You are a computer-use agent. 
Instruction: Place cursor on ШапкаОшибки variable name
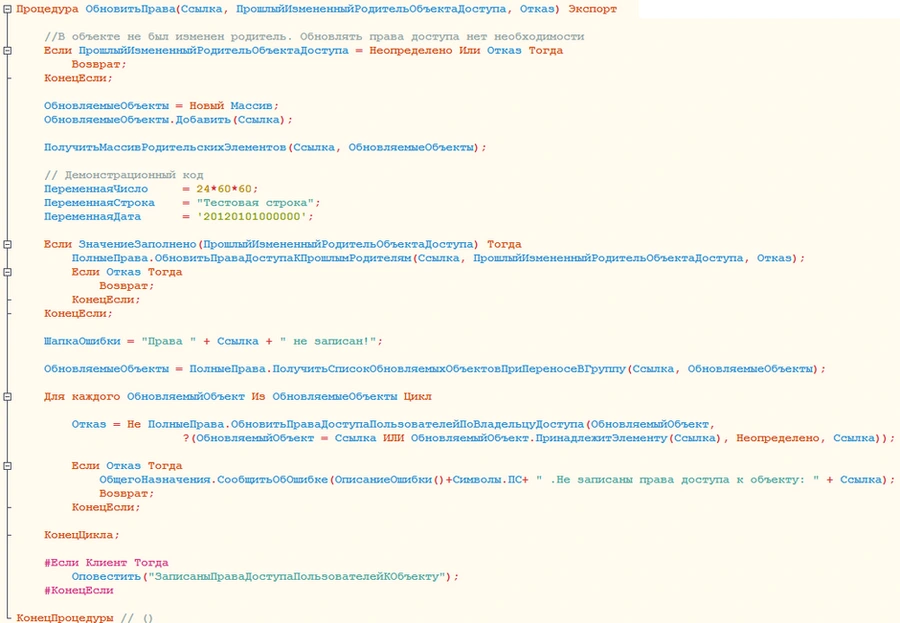pyautogui.click(x=82, y=341)
